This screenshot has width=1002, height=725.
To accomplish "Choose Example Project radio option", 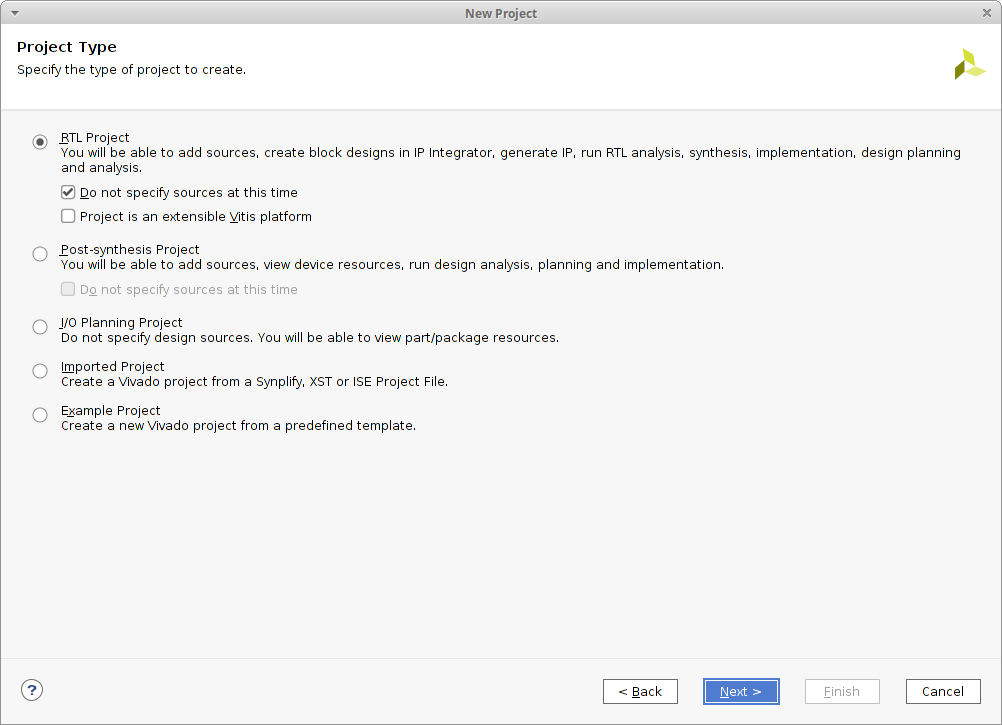I will point(40,415).
